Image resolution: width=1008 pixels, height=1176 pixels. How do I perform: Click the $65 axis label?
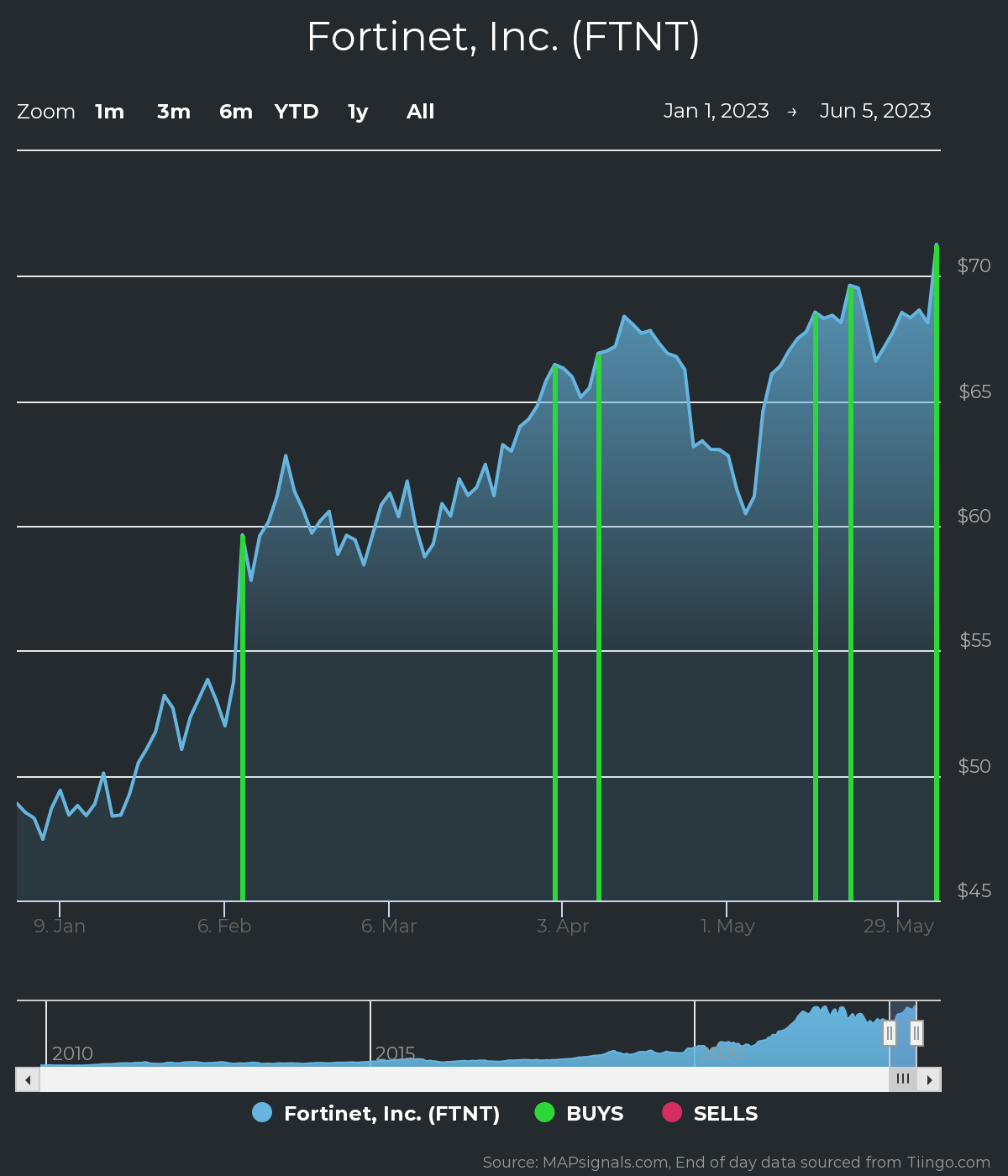click(x=974, y=391)
